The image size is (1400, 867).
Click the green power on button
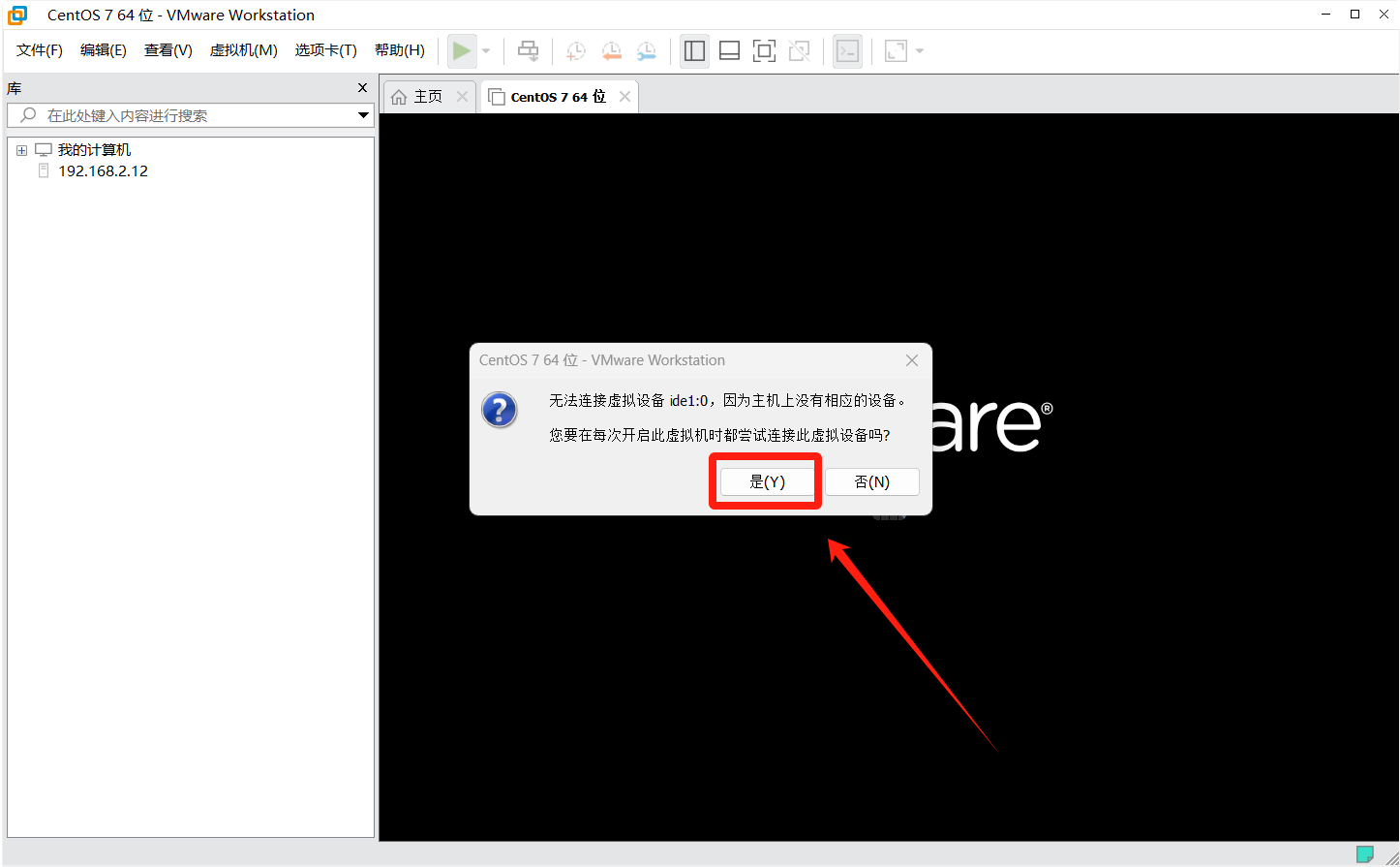pos(462,50)
